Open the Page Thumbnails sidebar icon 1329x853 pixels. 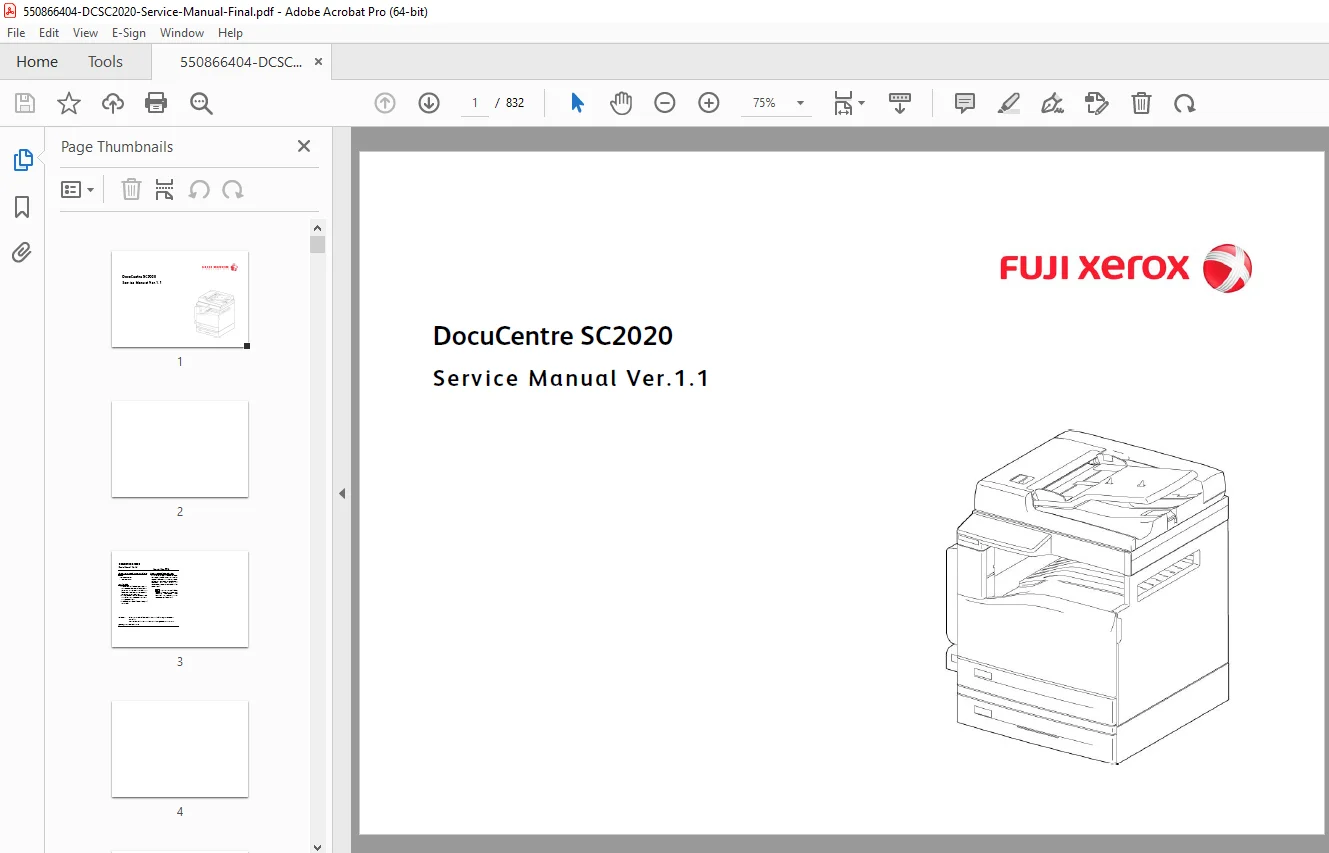(x=22, y=160)
